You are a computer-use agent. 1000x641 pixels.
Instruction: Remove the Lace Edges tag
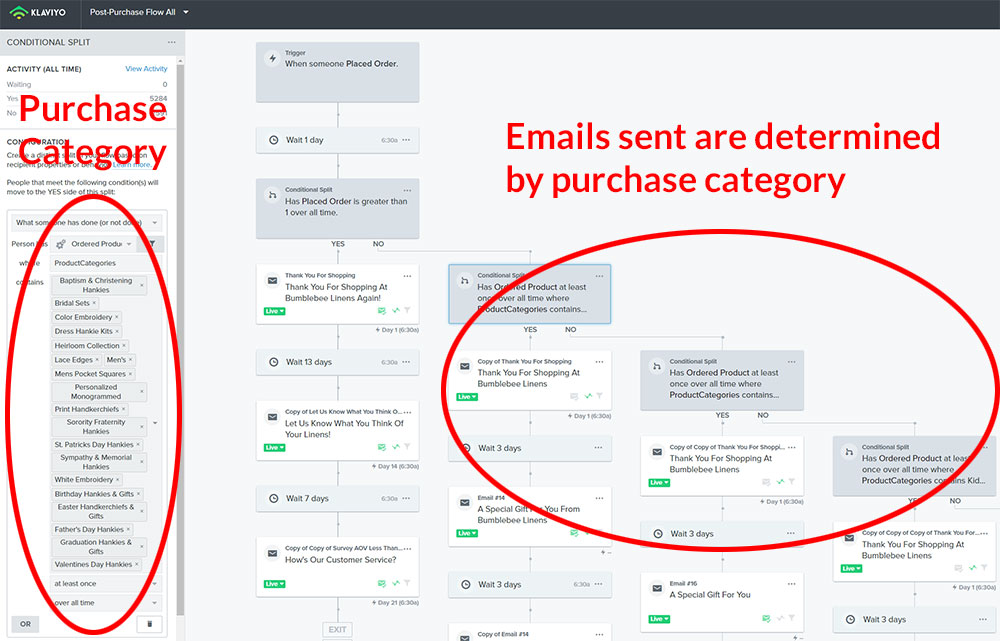97,360
